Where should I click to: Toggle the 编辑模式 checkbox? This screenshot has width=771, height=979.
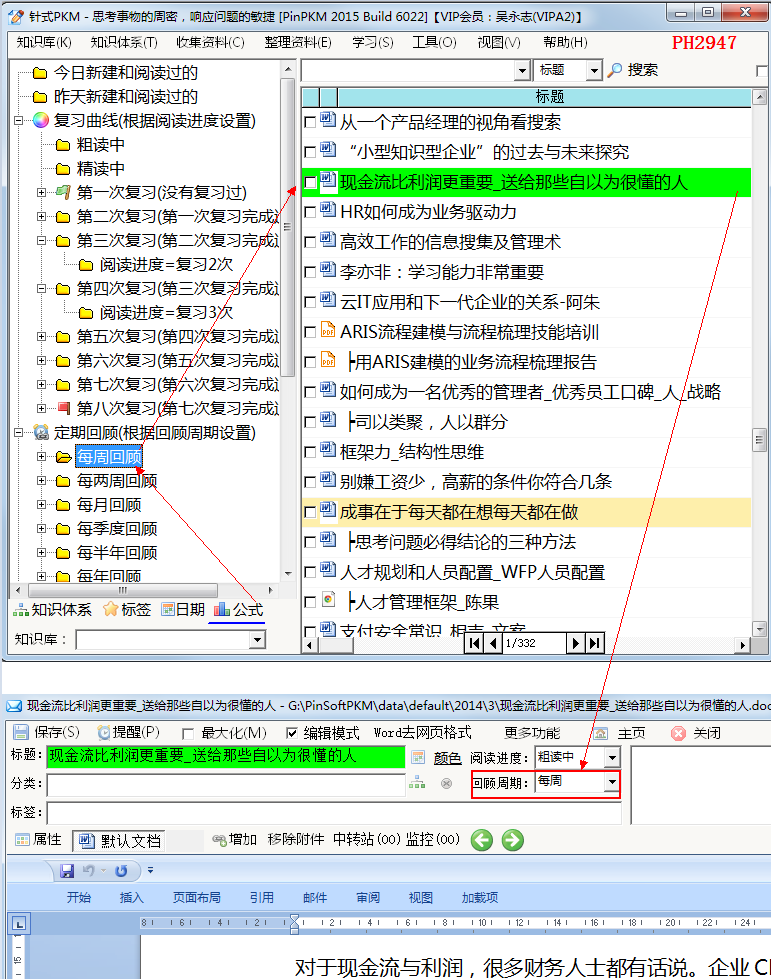pos(292,733)
